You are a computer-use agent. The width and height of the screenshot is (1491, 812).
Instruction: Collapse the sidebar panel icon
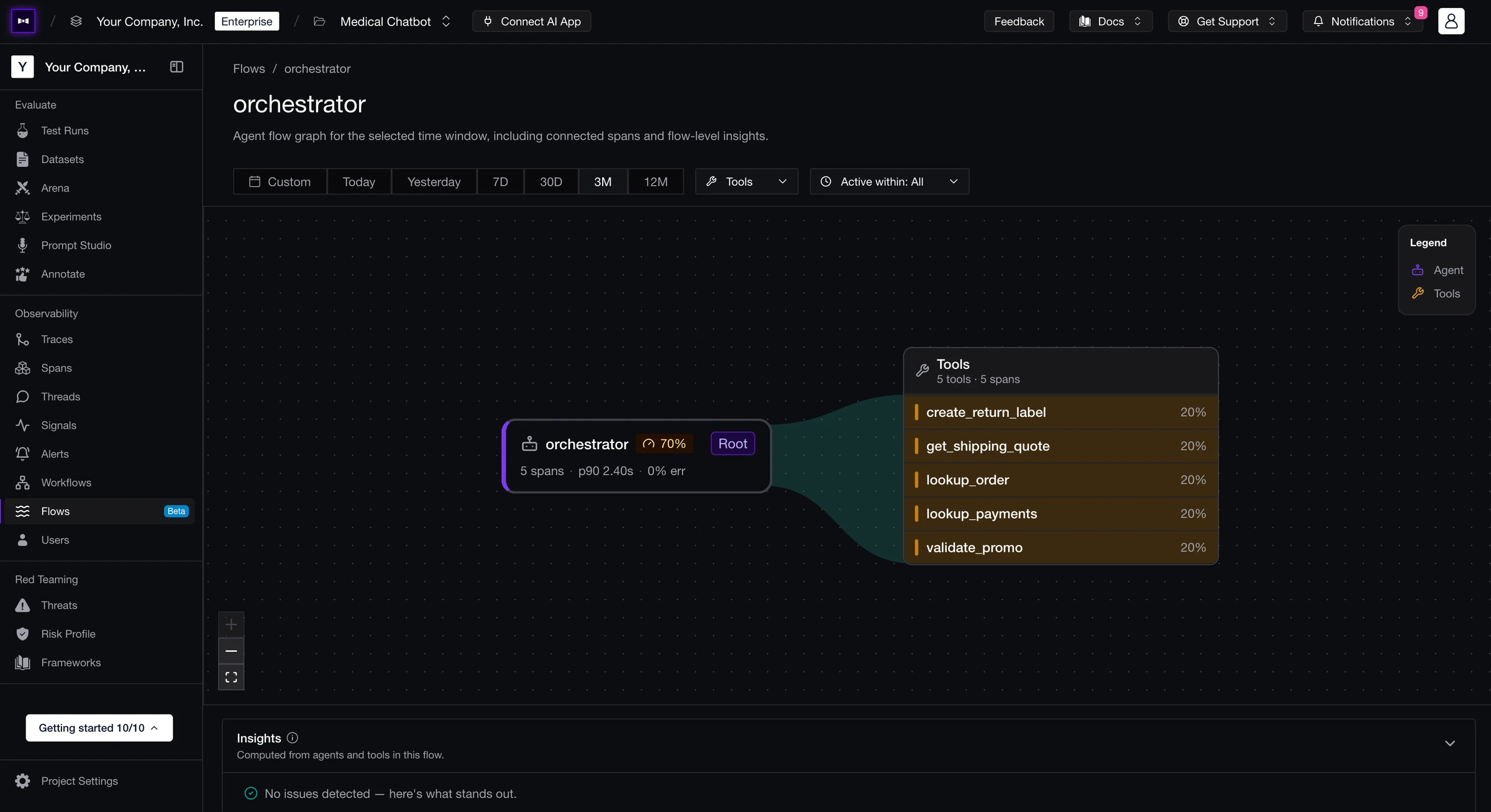[x=176, y=67]
